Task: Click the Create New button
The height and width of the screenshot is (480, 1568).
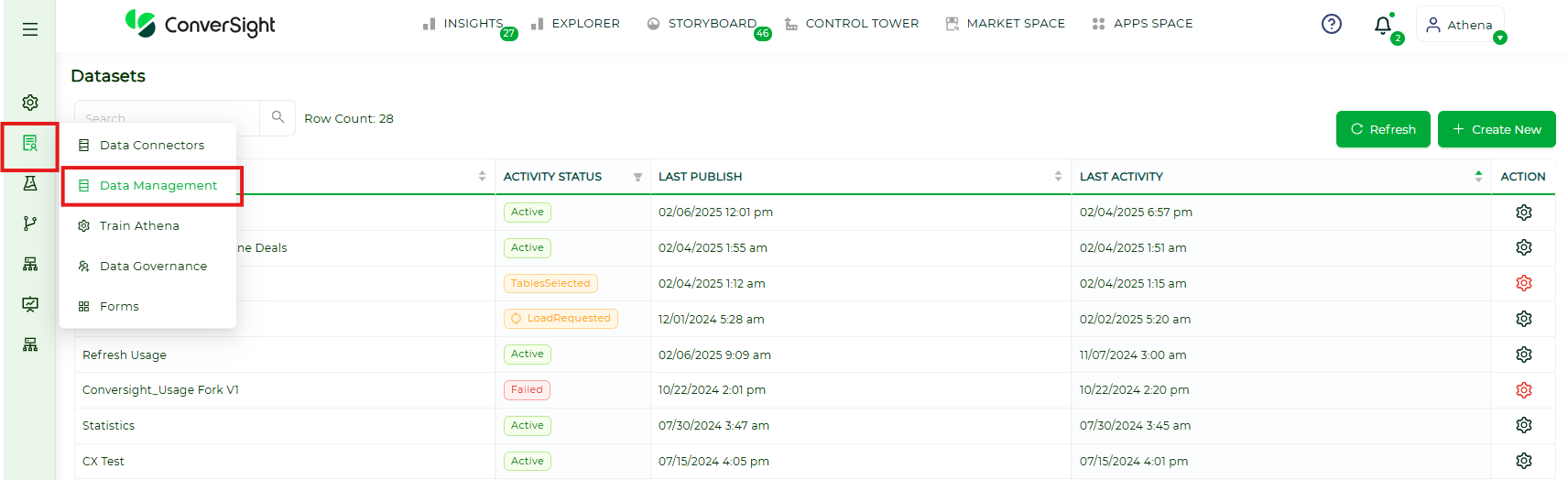Action: tap(1496, 129)
